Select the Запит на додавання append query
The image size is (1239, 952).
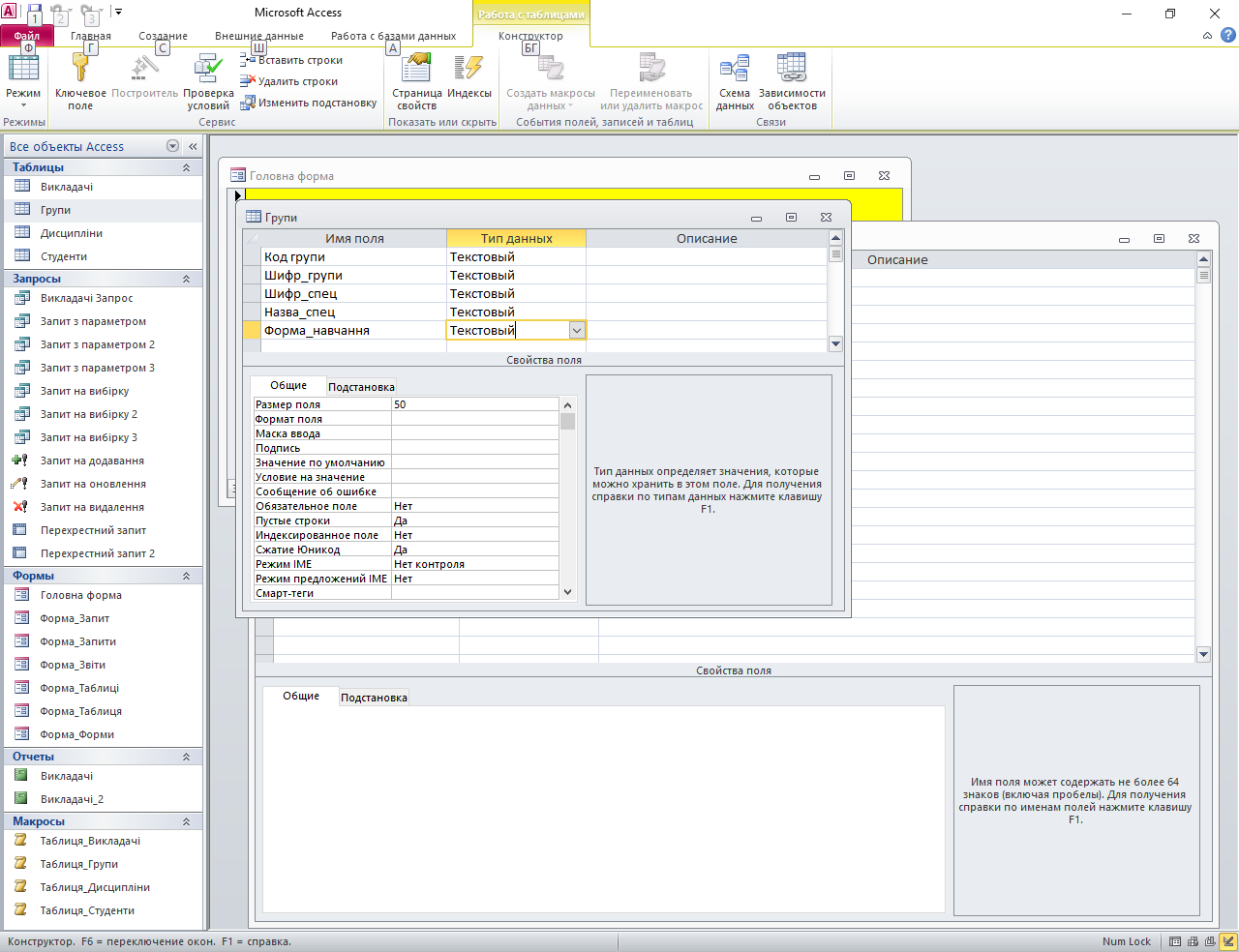tap(102, 461)
